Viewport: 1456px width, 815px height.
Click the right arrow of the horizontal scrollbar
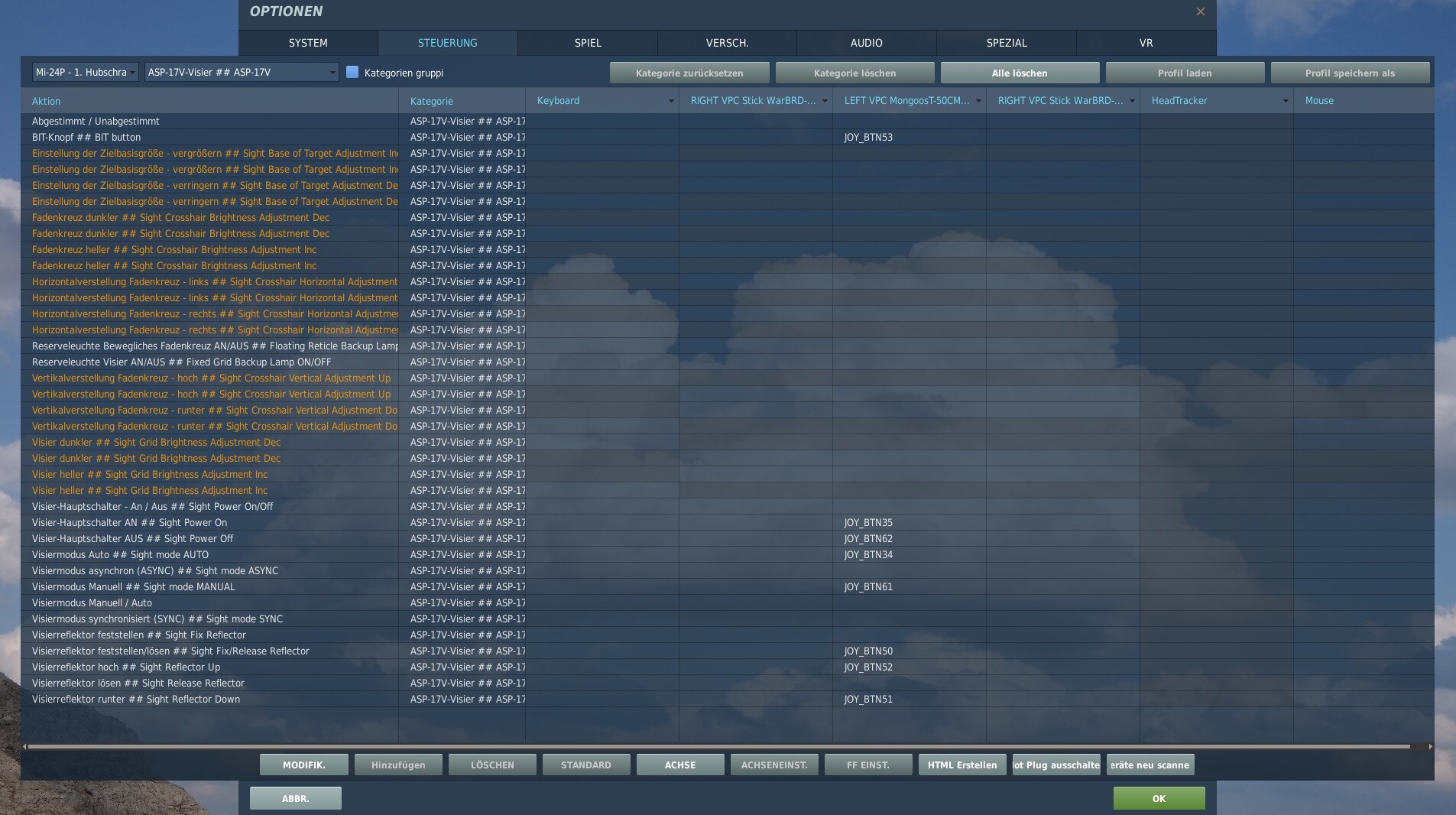[x=1430, y=746]
